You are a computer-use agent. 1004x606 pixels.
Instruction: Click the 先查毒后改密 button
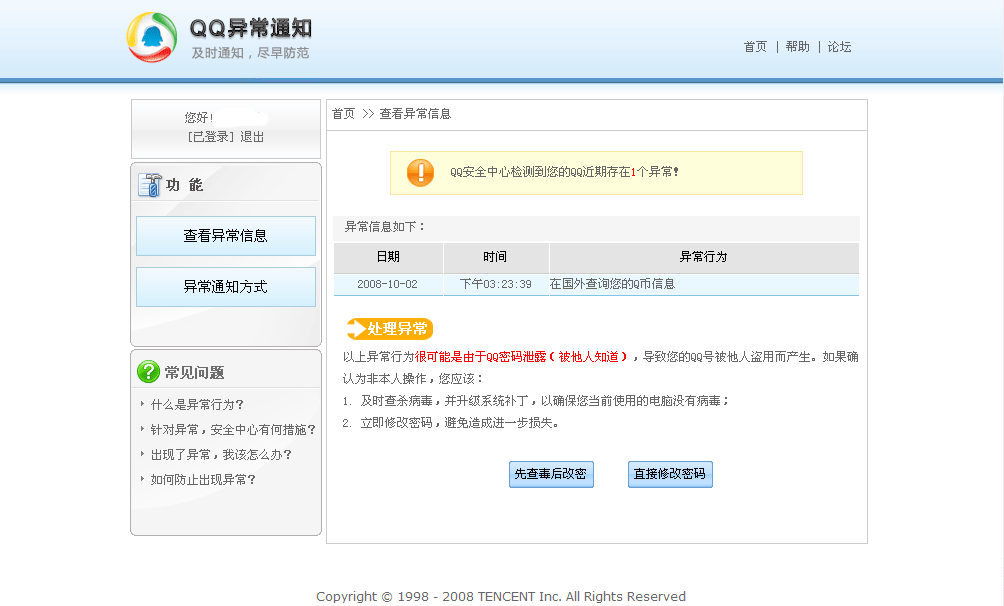pos(551,474)
